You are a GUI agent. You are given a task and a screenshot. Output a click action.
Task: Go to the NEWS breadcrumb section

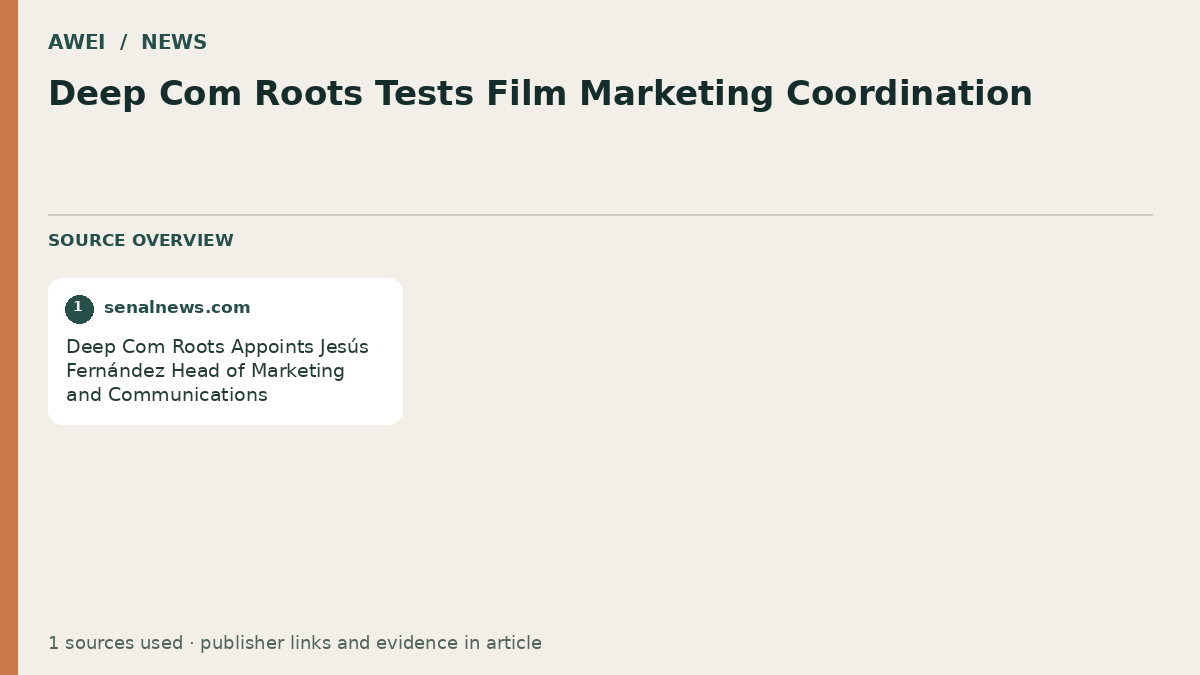click(174, 43)
